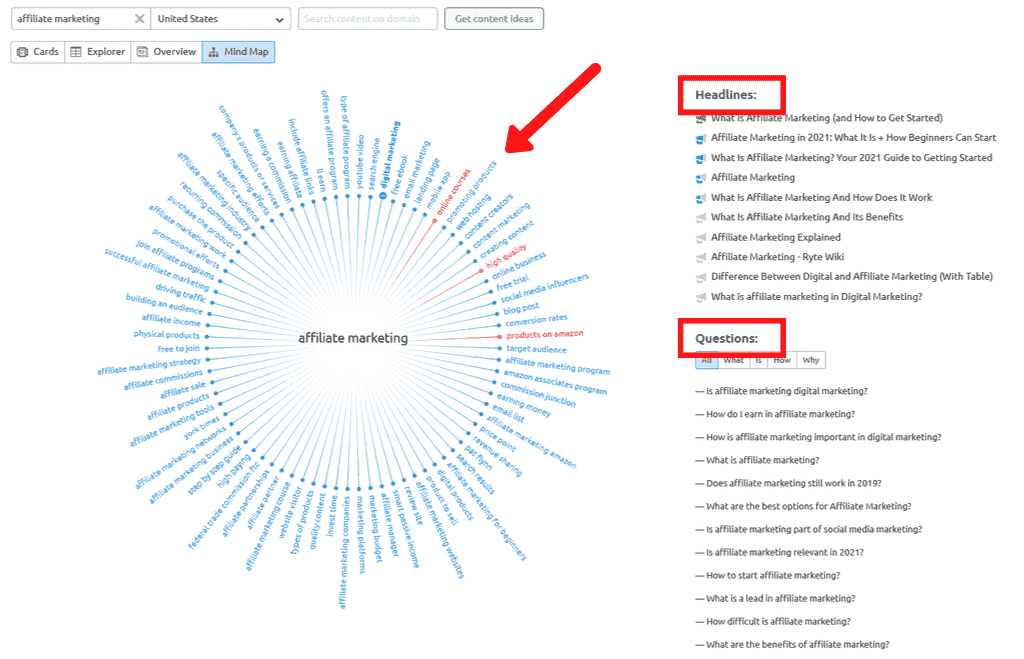Click megaphone icon beside 'Difference Between Digital and Affiliate'

(701, 278)
